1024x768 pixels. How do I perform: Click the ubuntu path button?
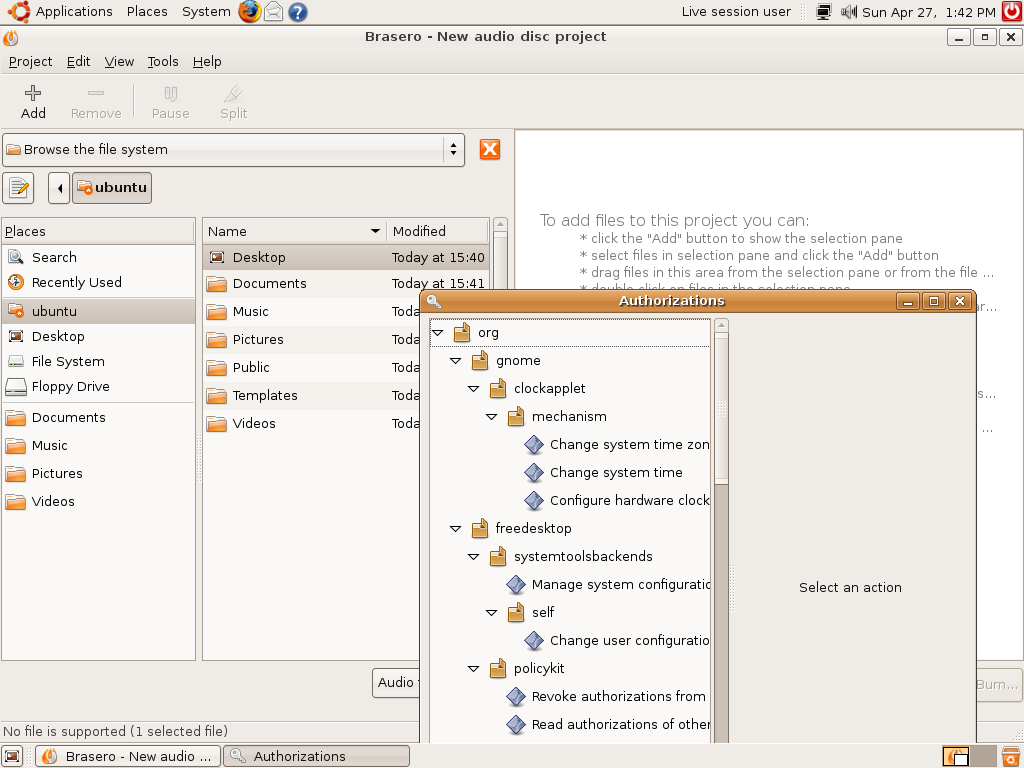click(x=112, y=187)
